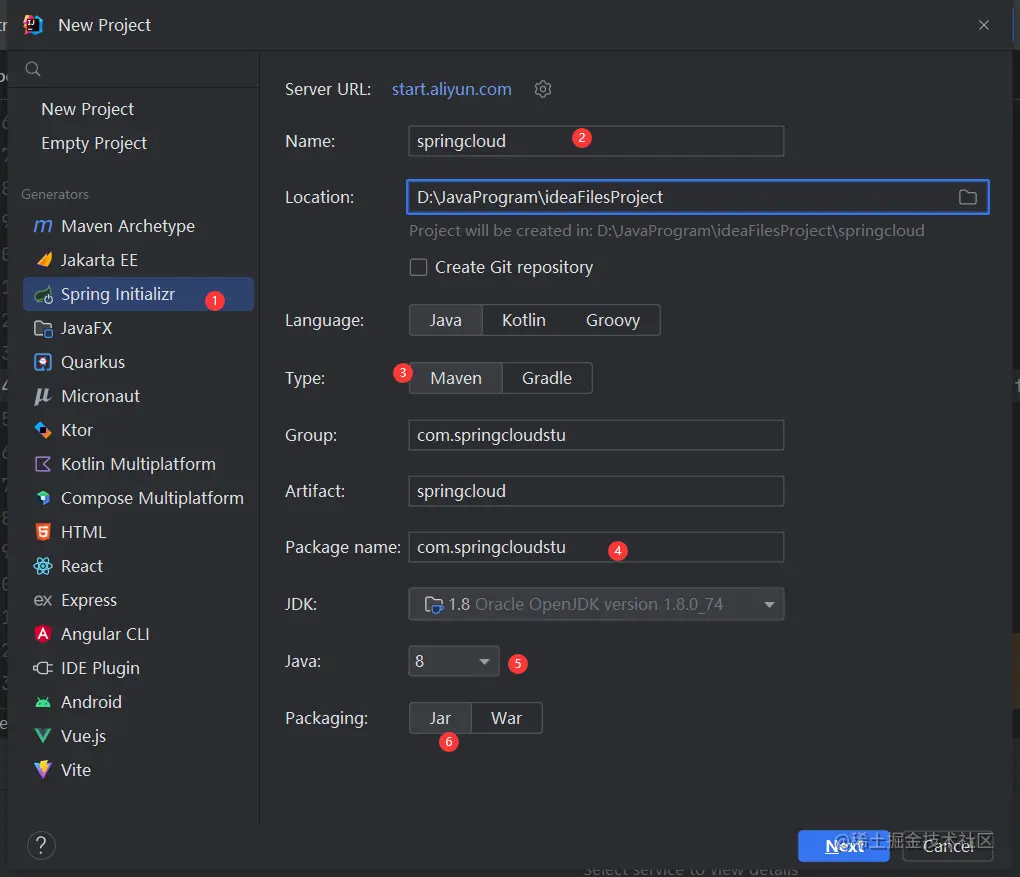The height and width of the screenshot is (877, 1020).
Task: Click the Vue.js icon
Action: (x=43, y=736)
